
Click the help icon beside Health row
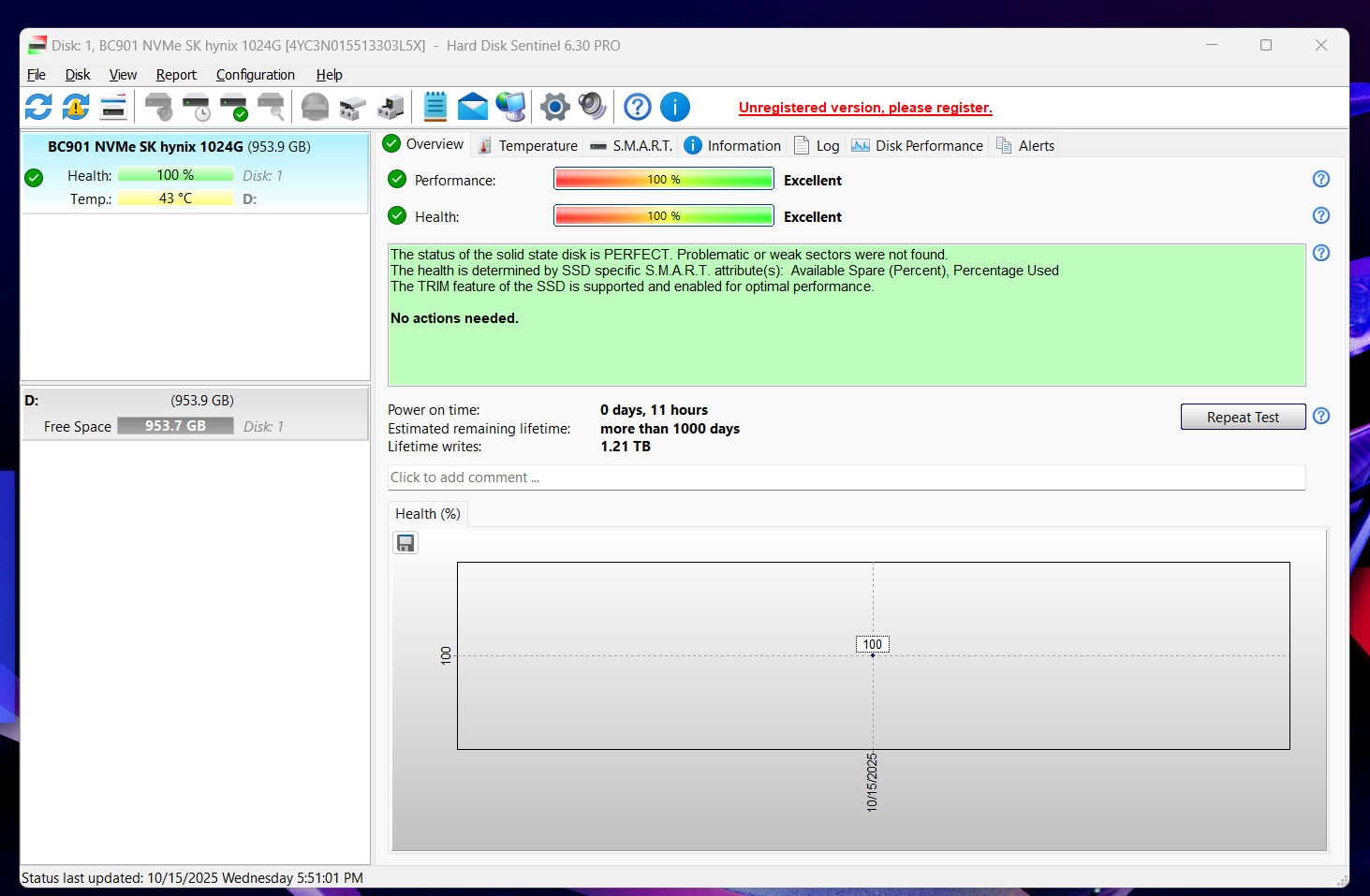click(x=1321, y=215)
